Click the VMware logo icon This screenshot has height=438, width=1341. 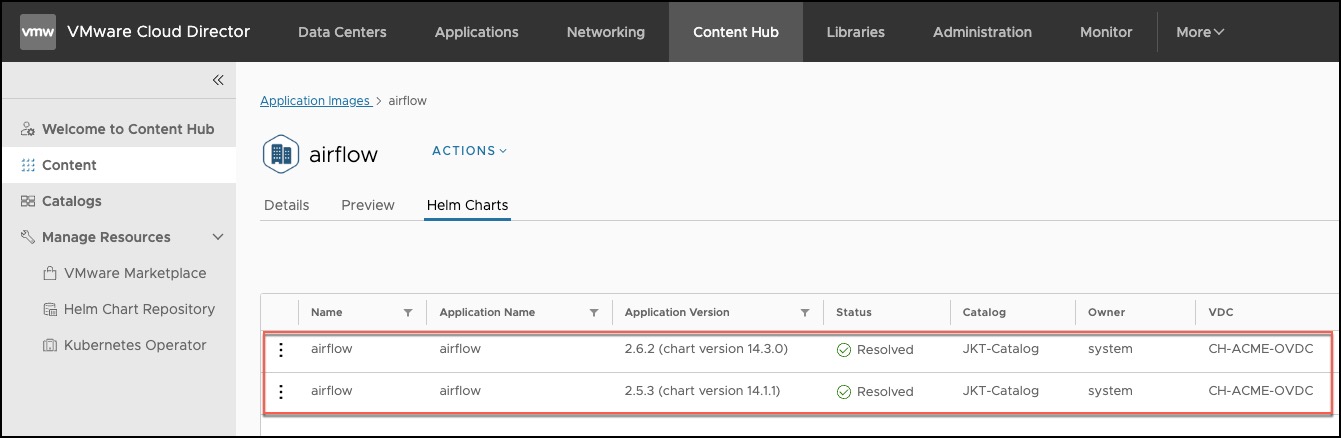(38, 32)
